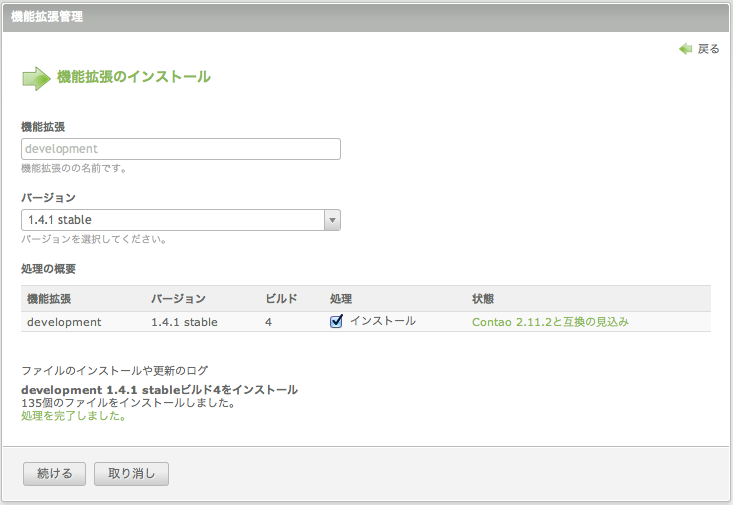Screen dimensions: 733x505
Task: Select the 1.4.1 stable version combo box
Action: point(180,220)
